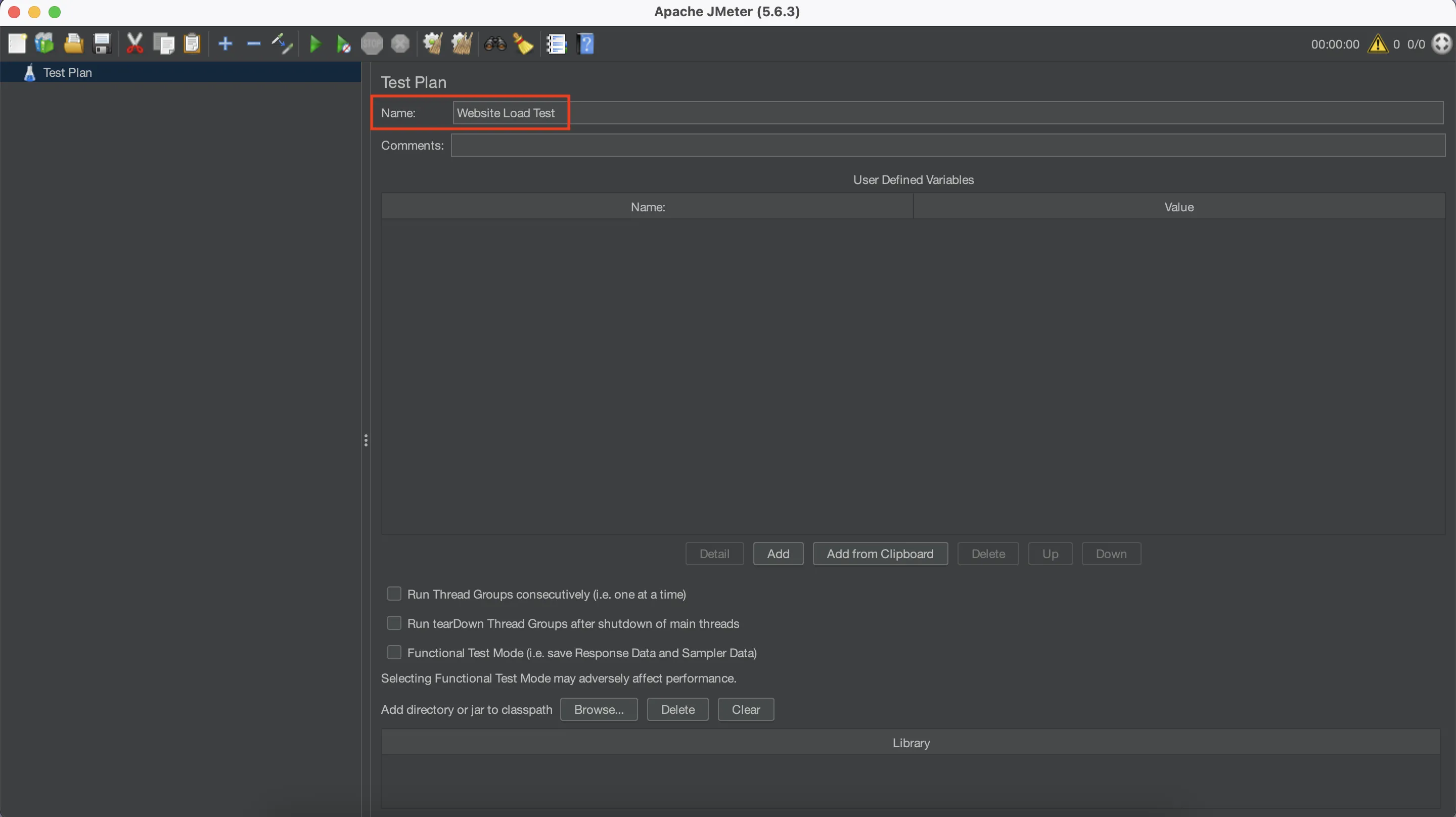Start the test with green play
The height and width of the screenshot is (817, 1456).
tap(315, 43)
